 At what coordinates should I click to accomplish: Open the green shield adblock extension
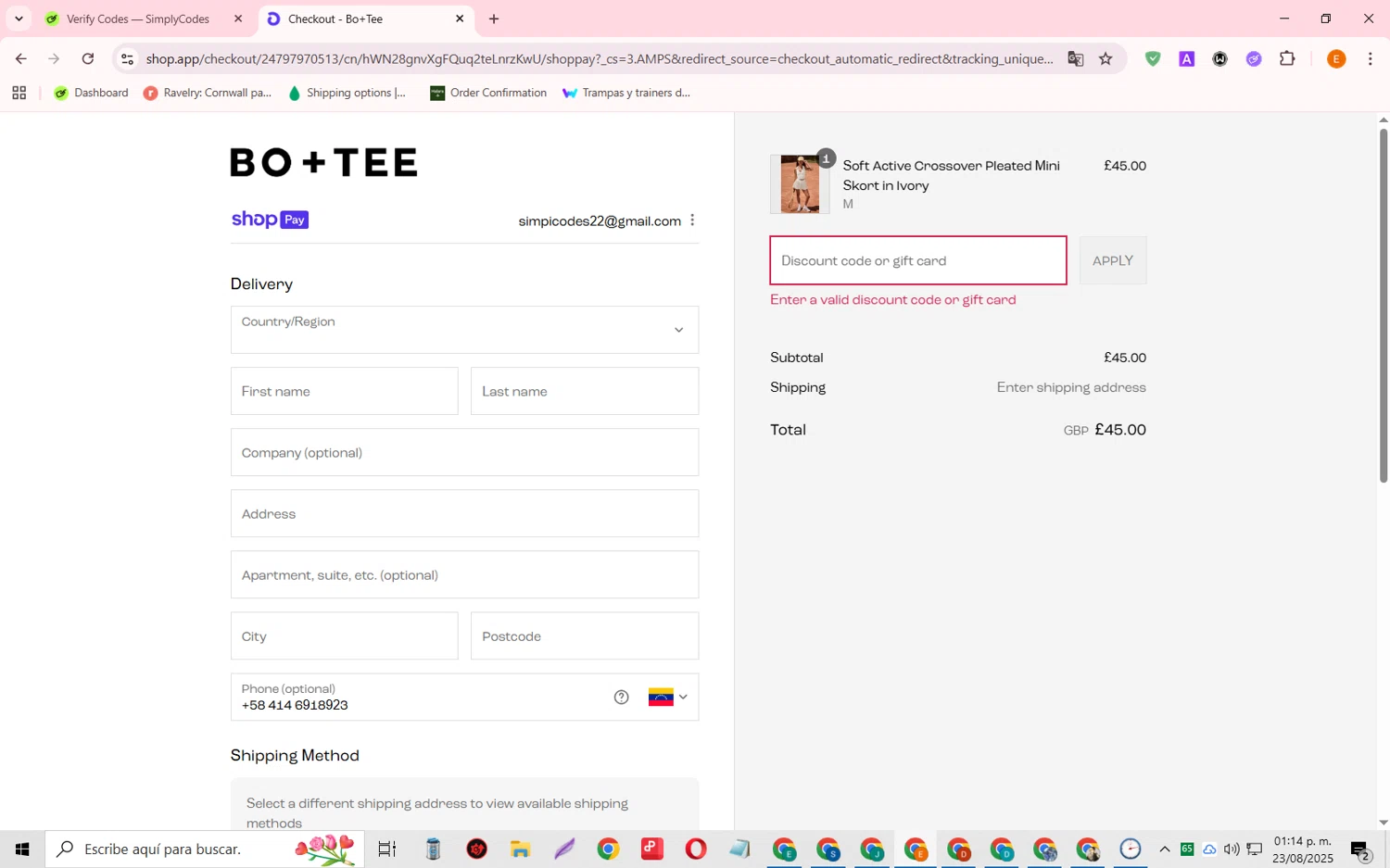1153,58
